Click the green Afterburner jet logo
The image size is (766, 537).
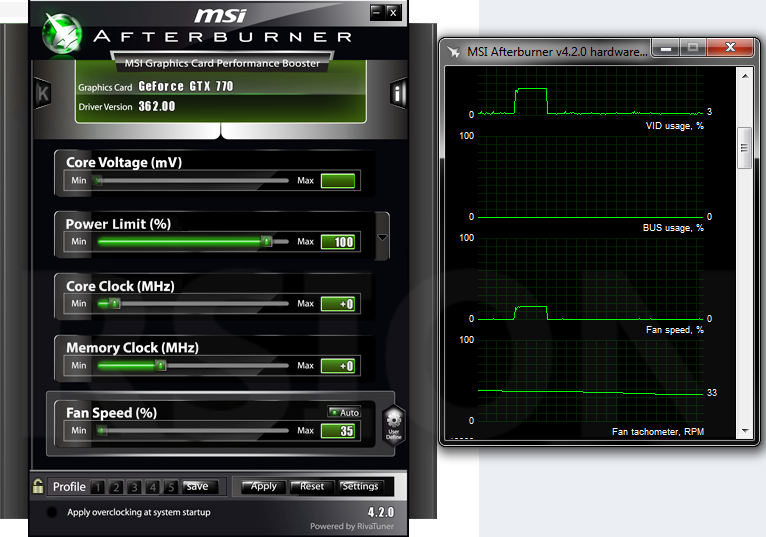(x=62, y=33)
